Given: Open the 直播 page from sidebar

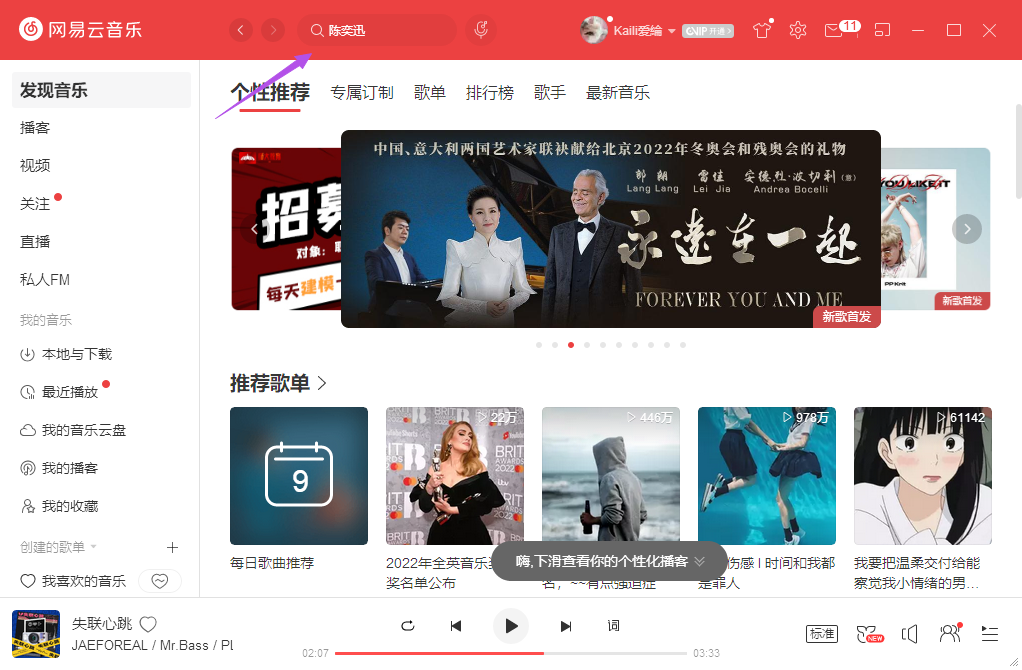Looking at the screenshot, I should 34,241.
